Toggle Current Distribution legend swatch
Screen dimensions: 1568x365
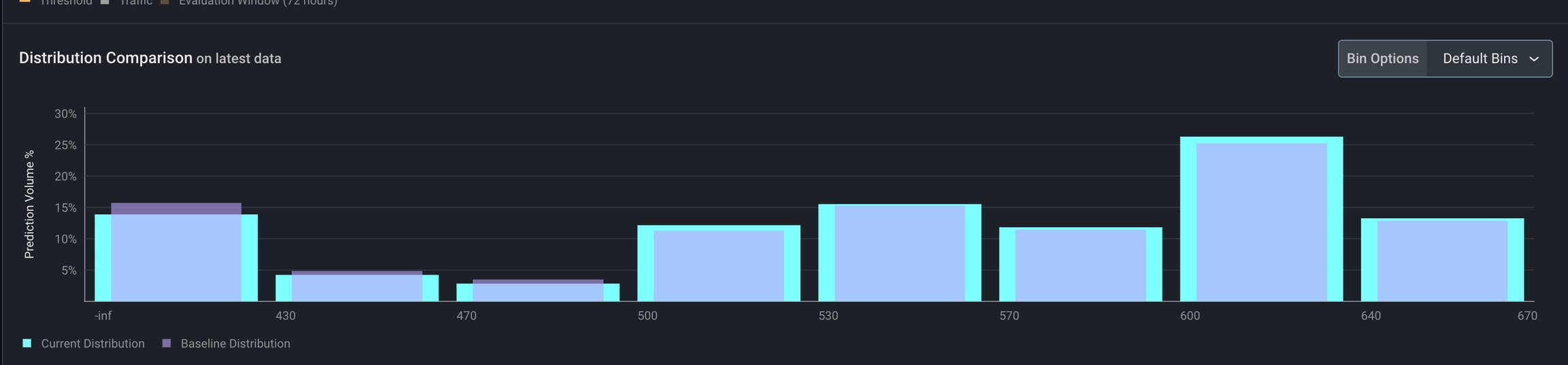point(27,343)
